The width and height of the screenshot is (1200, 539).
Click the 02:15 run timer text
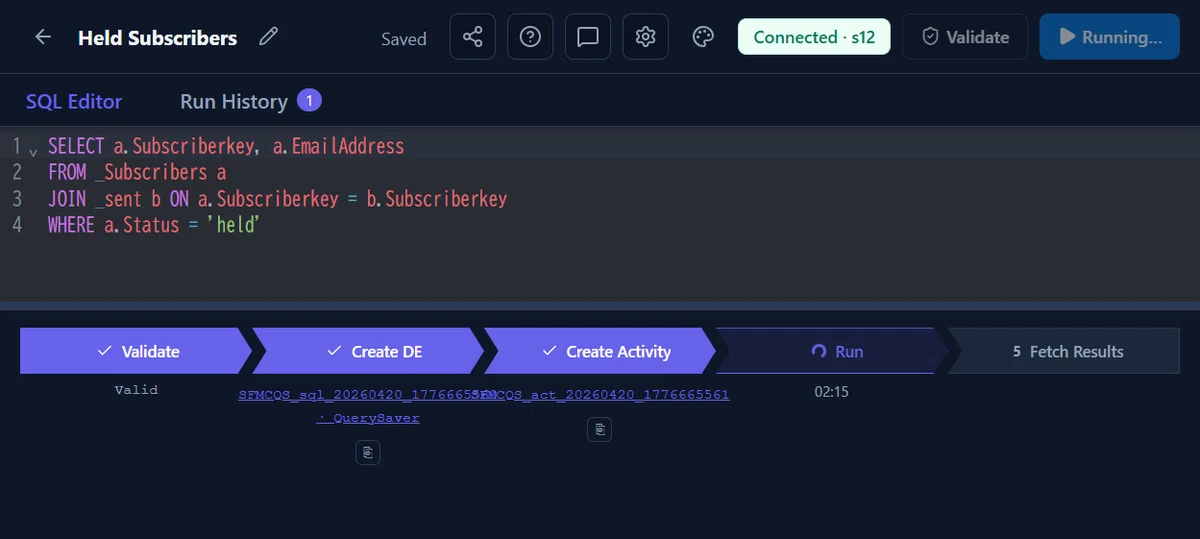click(832, 392)
